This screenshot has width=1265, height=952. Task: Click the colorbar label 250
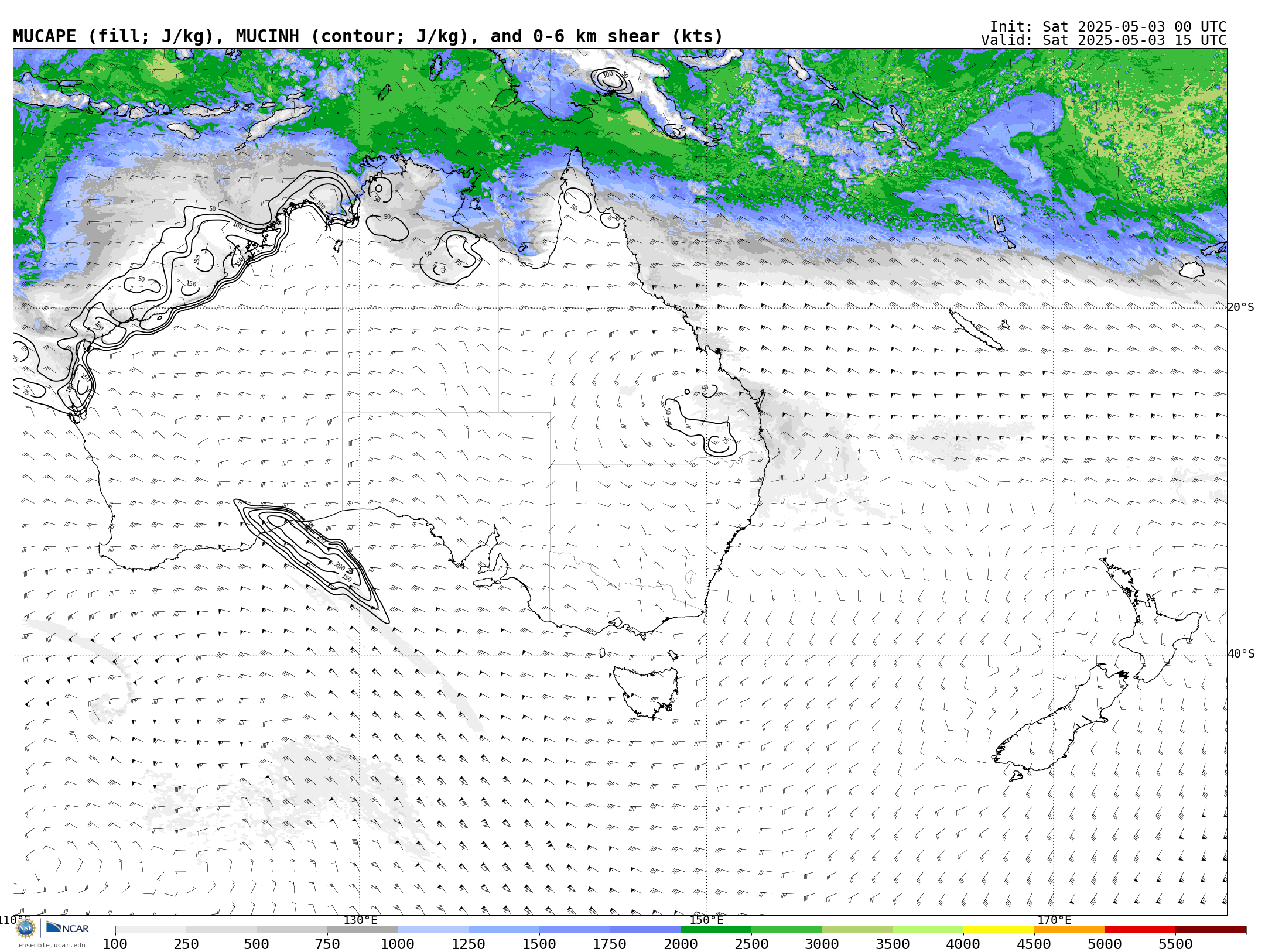pyautogui.click(x=186, y=944)
